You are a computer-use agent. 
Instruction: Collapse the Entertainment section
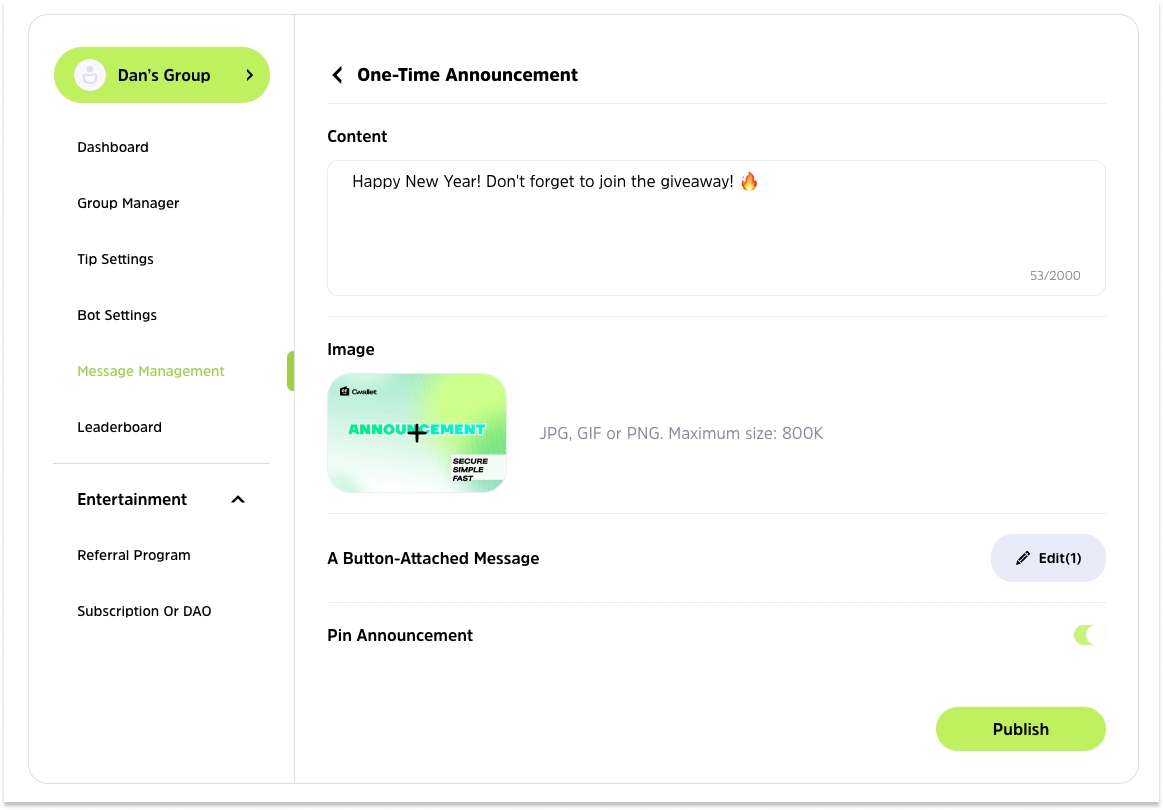pos(238,499)
